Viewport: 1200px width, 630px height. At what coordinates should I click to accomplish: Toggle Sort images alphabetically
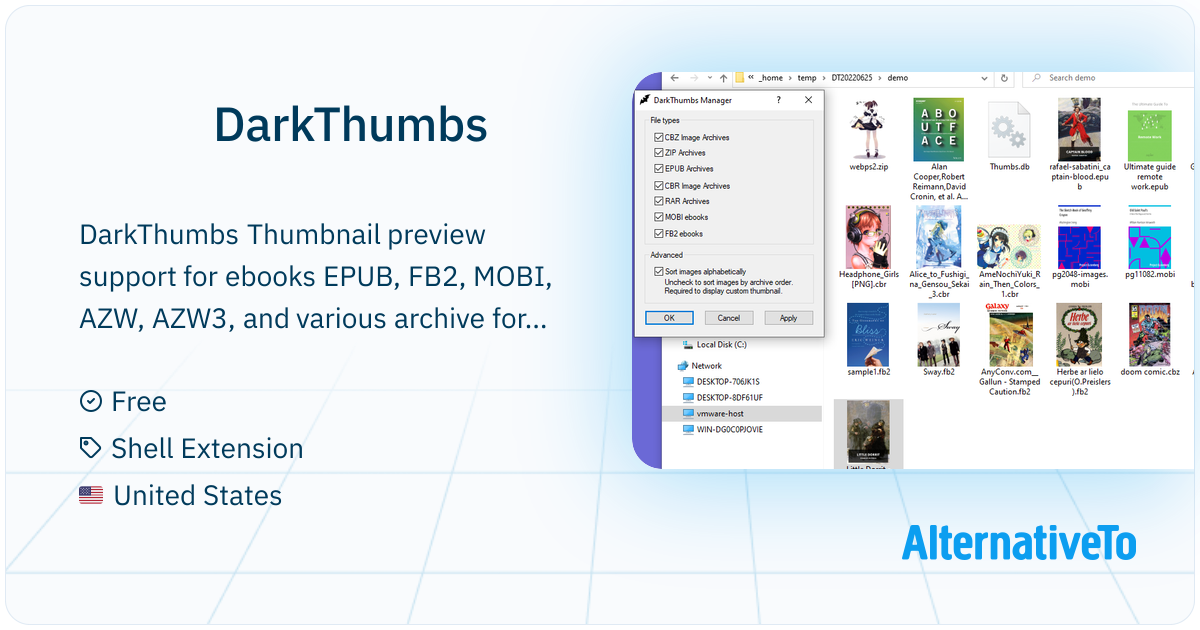pos(658,271)
